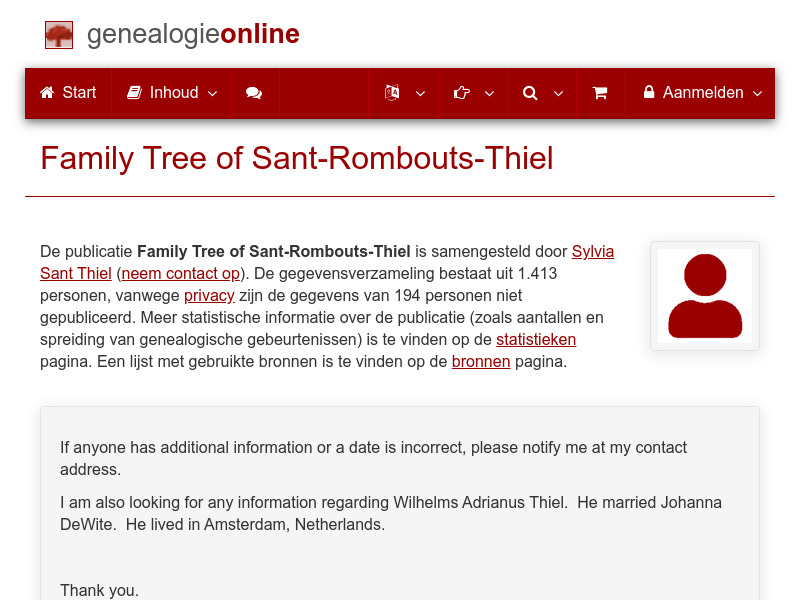Select the thumbs-up recommendation icon

point(460,93)
